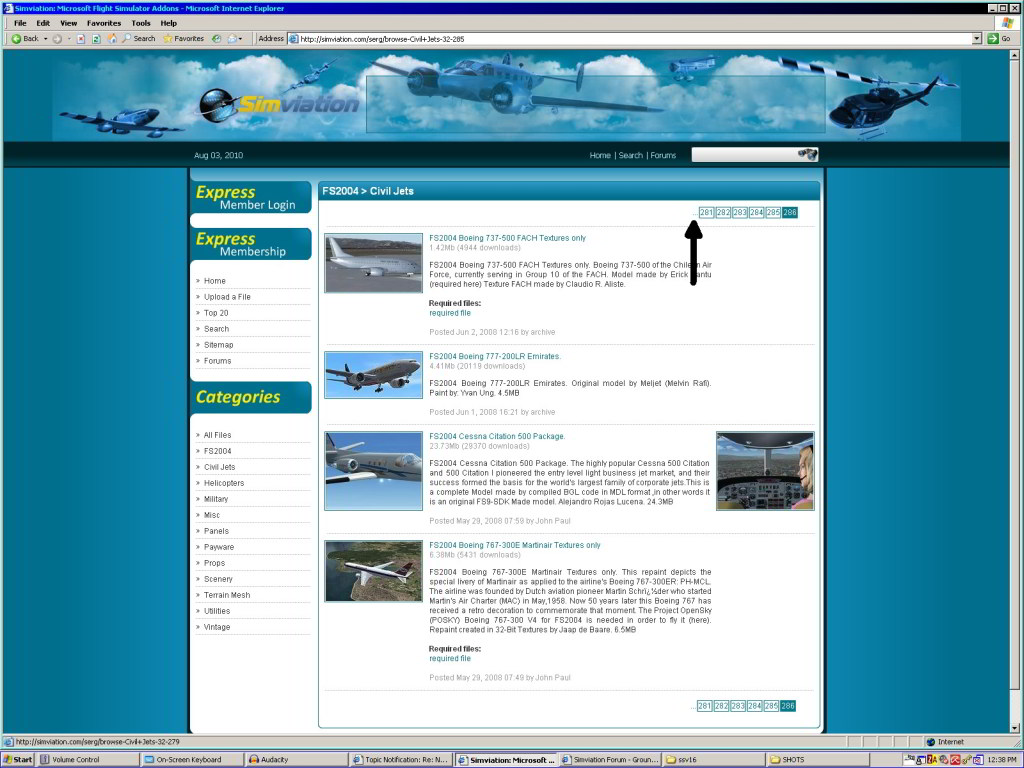The height and width of the screenshot is (768, 1024).
Task: Go back using the browser Back button
Action: pos(25,39)
